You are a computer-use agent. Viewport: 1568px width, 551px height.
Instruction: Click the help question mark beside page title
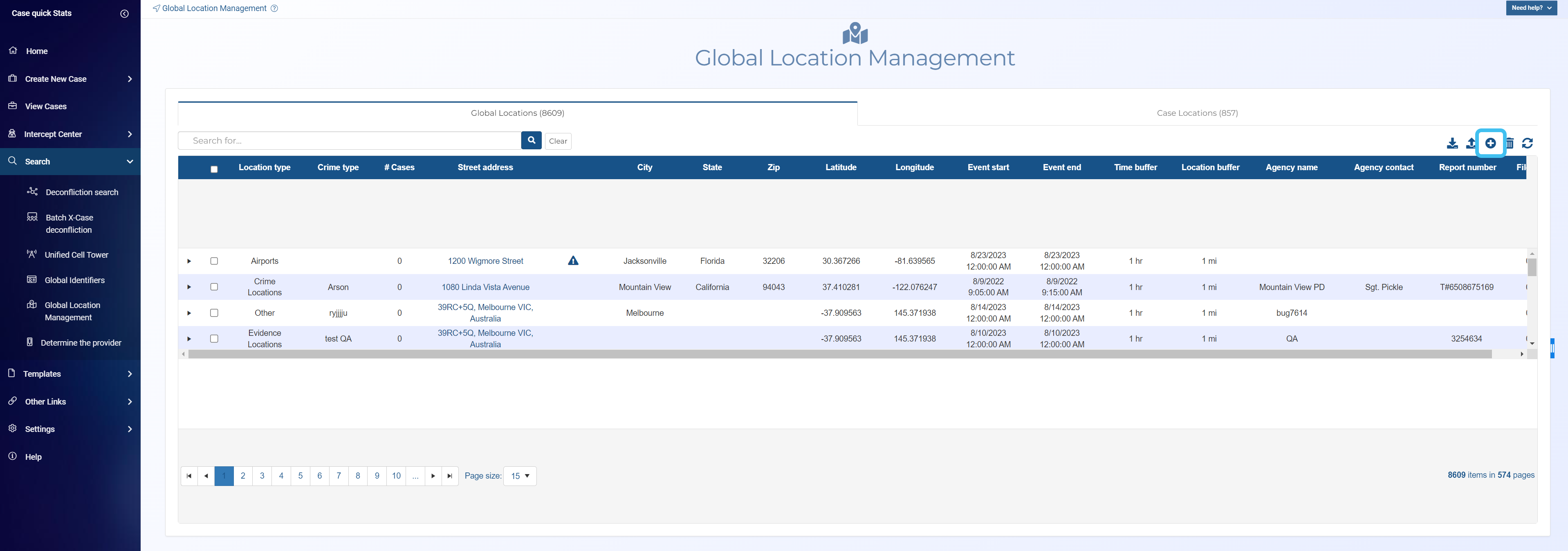[274, 9]
